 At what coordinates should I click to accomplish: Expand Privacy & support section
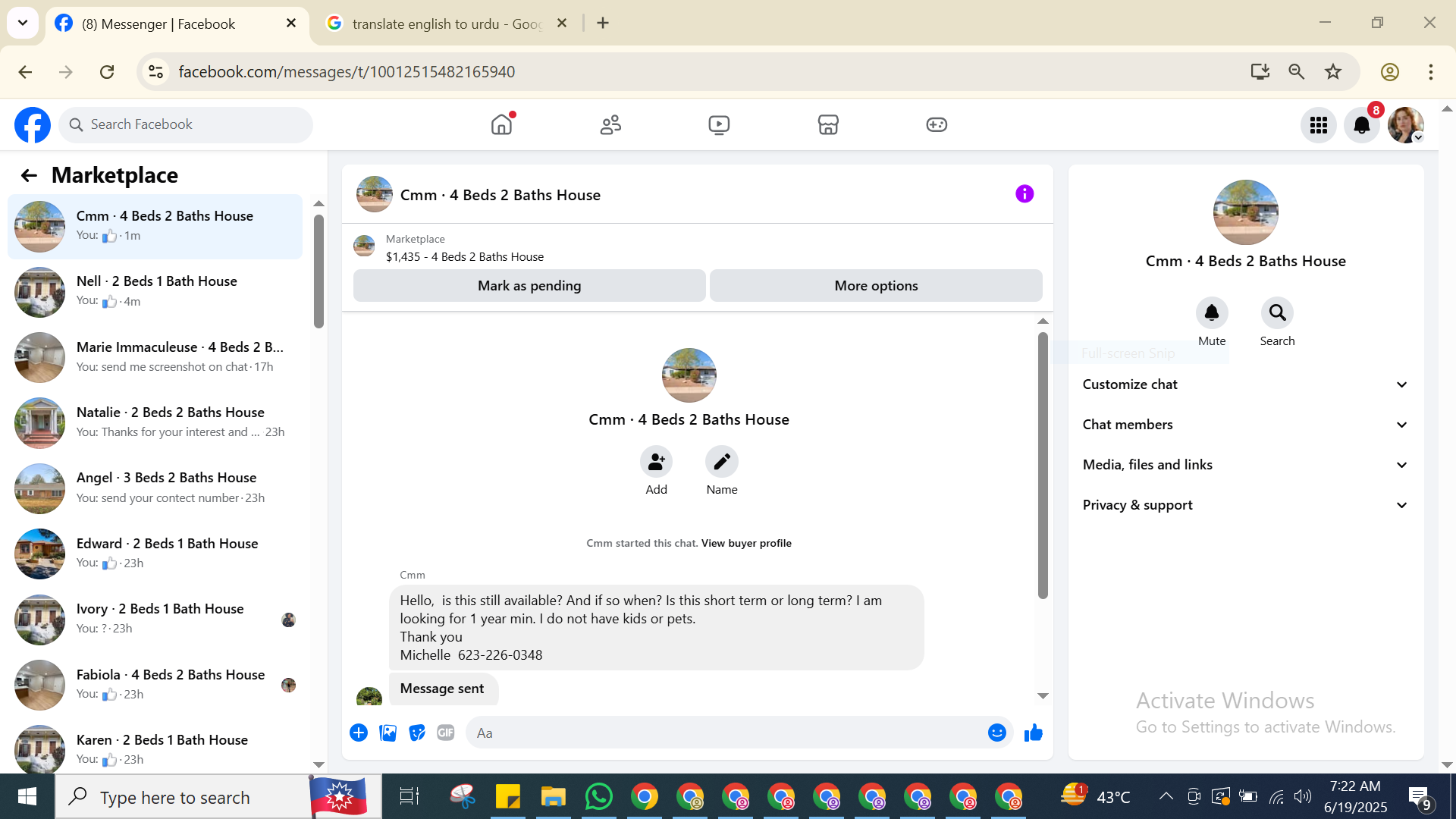[1245, 505]
